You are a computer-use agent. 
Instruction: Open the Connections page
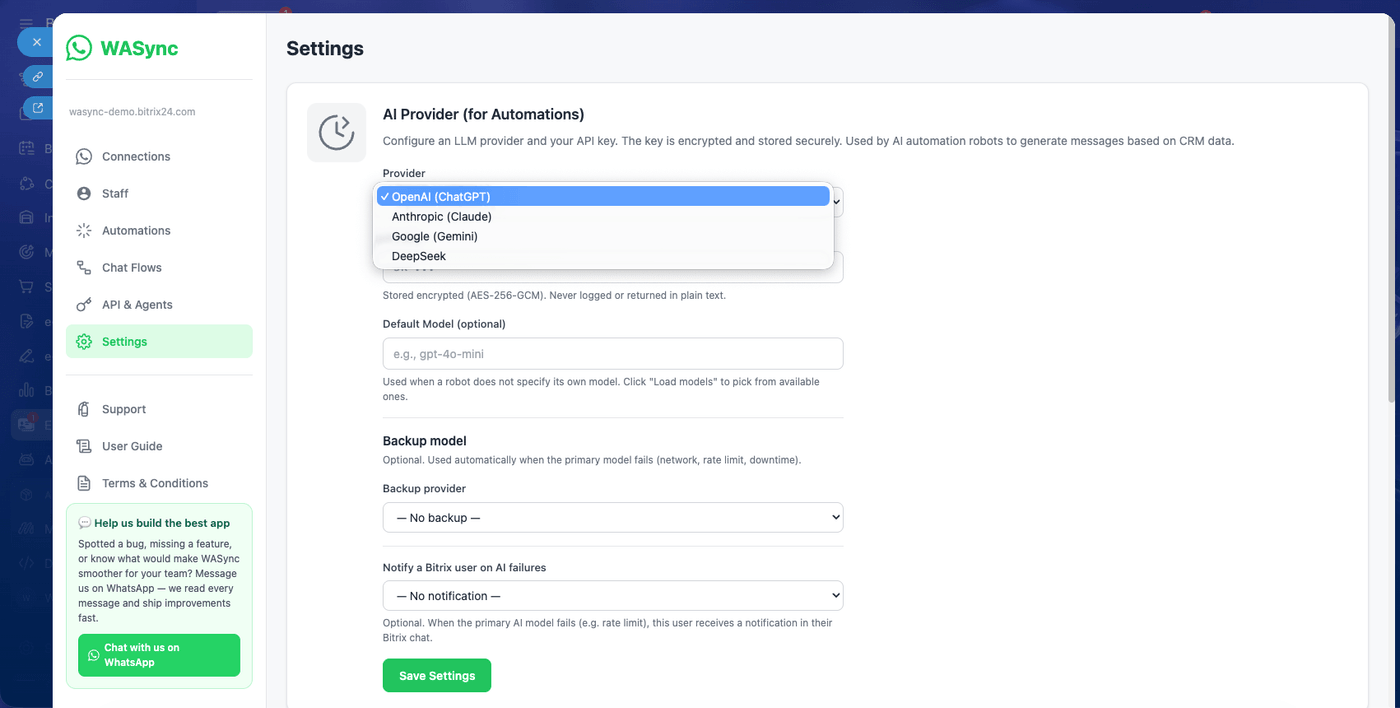(159, 157)
